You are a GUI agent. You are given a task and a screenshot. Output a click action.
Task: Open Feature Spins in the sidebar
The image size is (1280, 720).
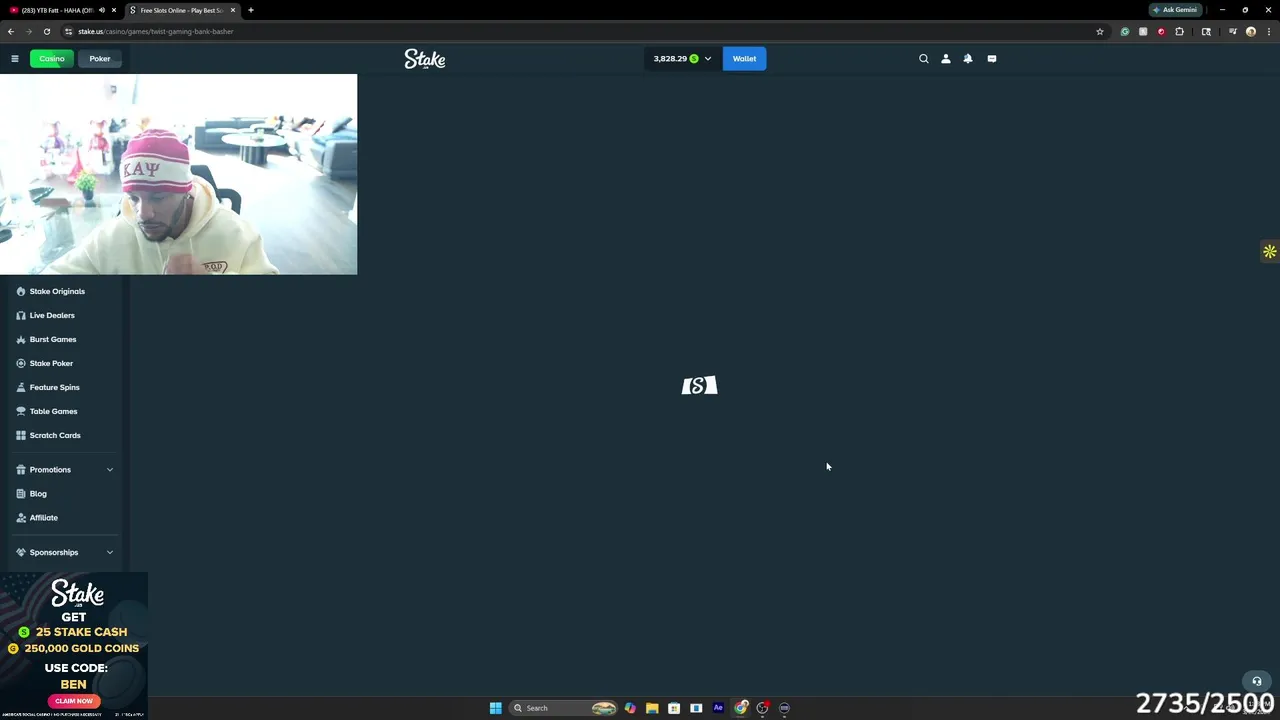tap(54, 387)
